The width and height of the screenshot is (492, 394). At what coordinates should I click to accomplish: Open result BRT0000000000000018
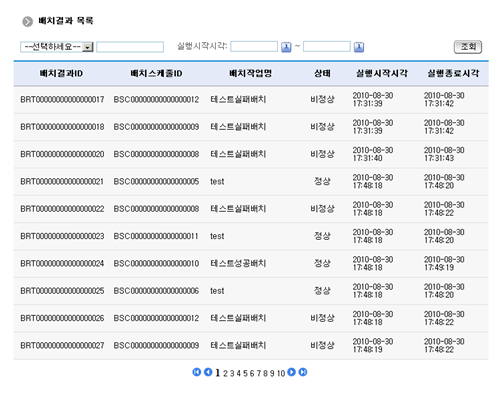coord(62,127)
